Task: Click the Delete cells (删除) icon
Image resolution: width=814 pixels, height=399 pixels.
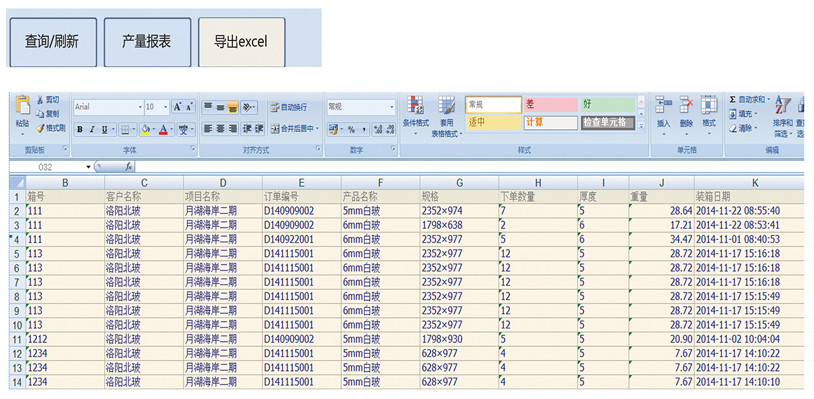Action: 686,105
